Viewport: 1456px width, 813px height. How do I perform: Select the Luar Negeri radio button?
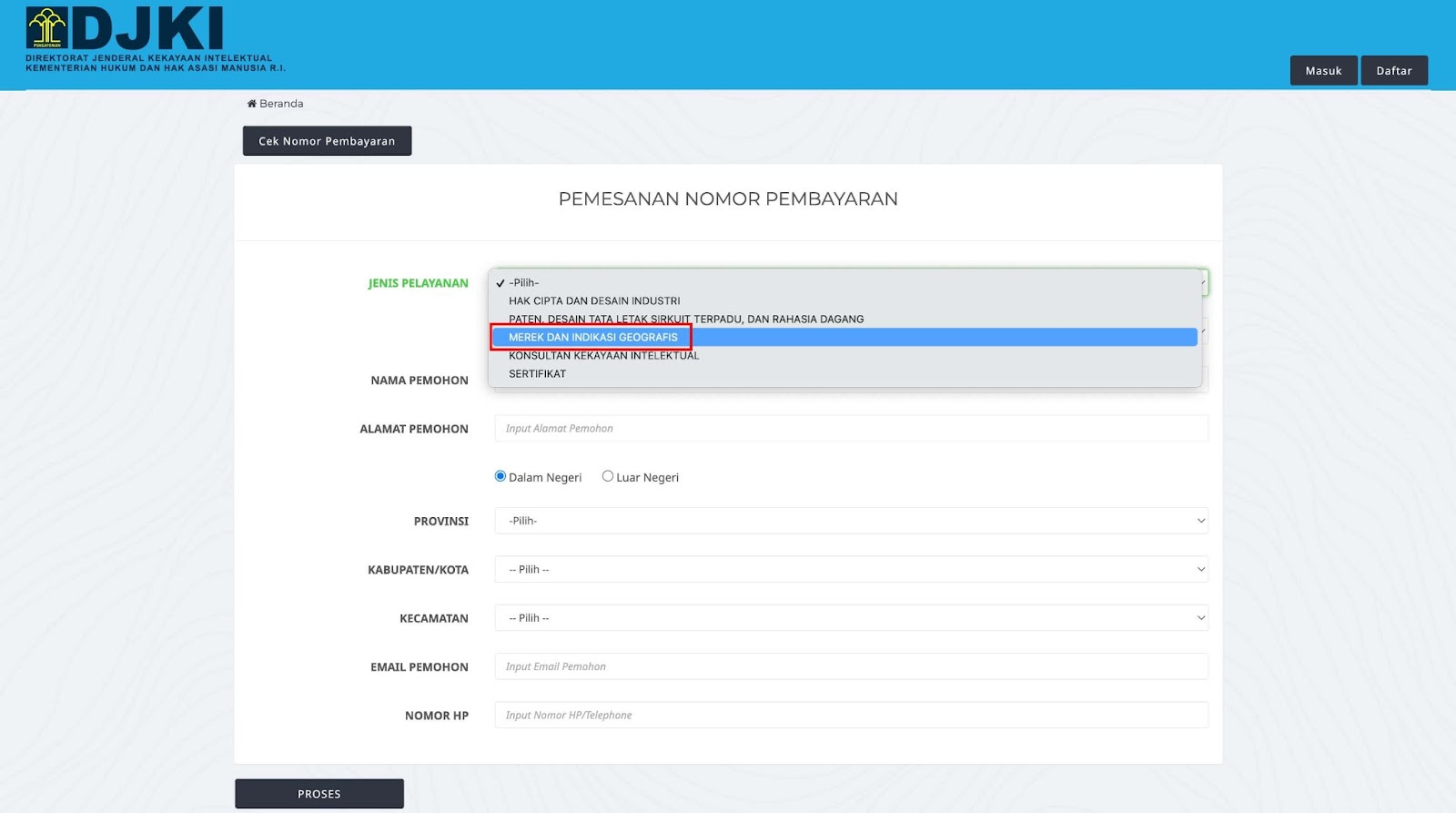[607, 476]
